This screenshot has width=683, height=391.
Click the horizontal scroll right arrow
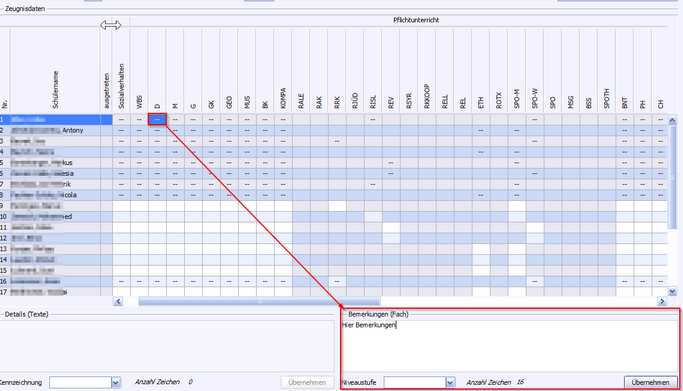pos(662,301)
